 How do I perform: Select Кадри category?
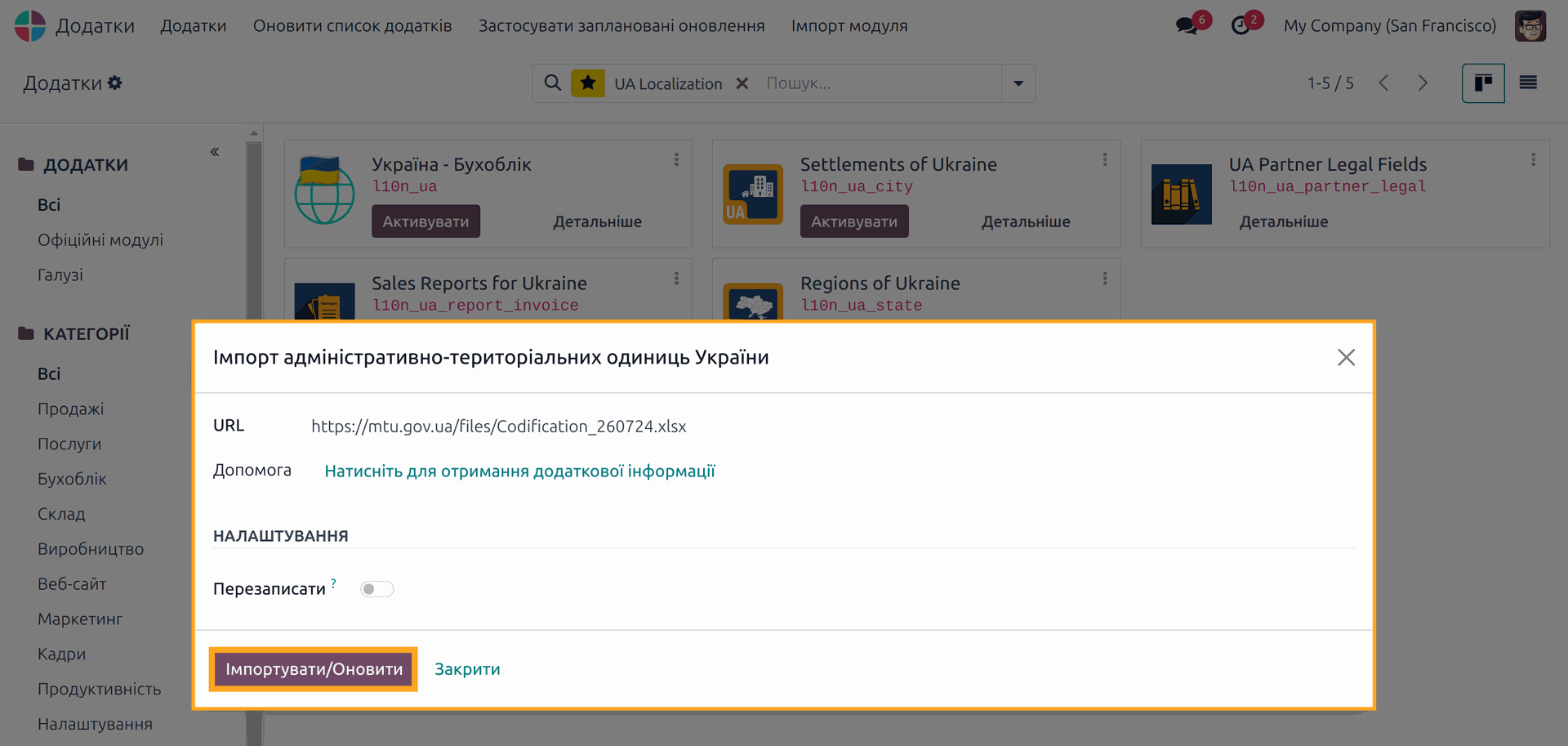point(61,654)
